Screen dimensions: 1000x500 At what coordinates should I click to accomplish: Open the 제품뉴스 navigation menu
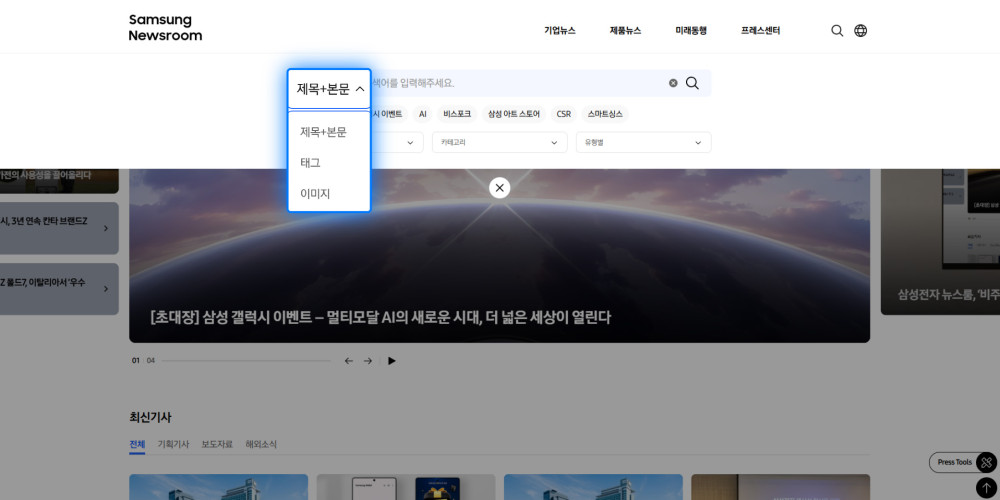click(625, 31)
